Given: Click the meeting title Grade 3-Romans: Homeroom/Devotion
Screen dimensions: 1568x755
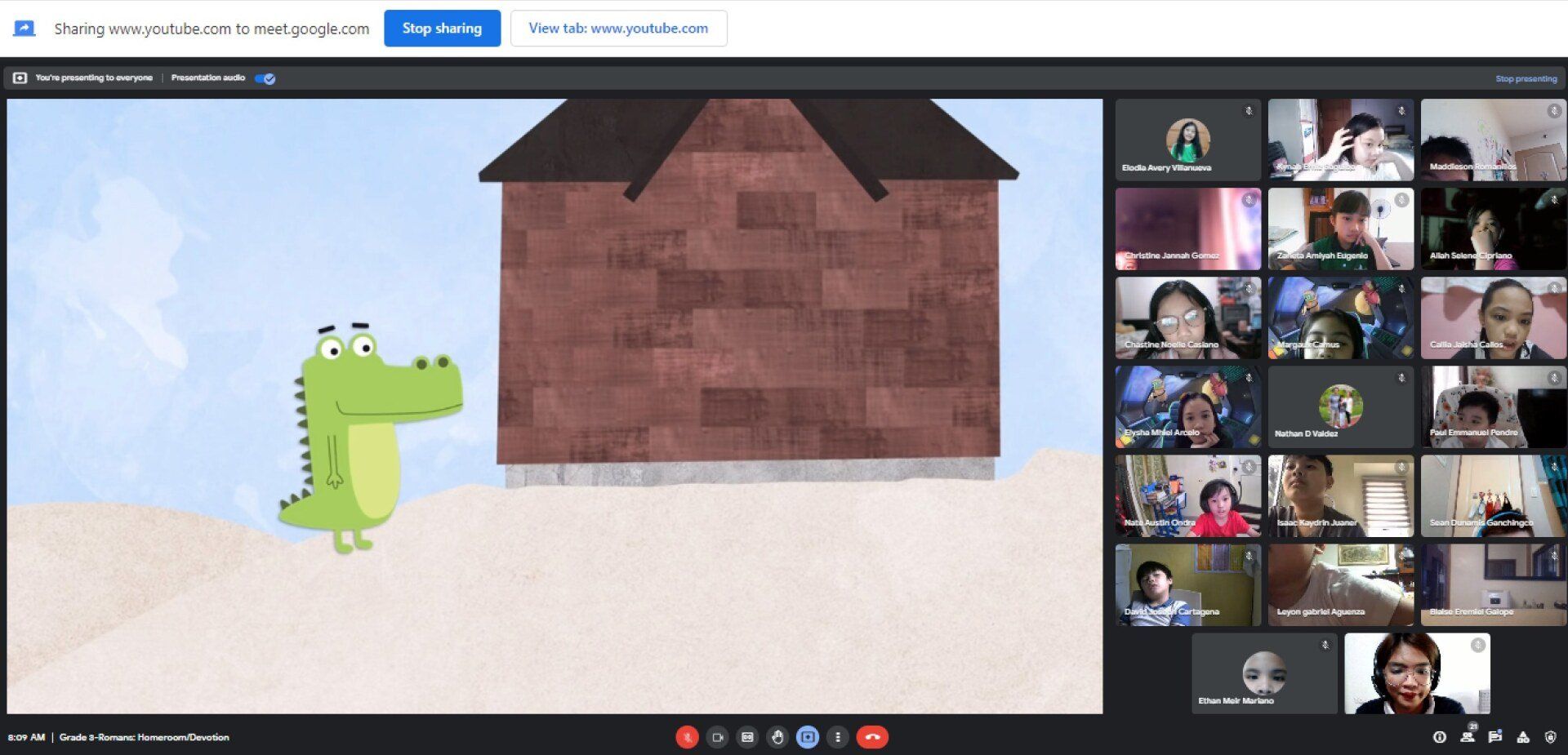Looking at the screenshot, I should tap(144, 737).
